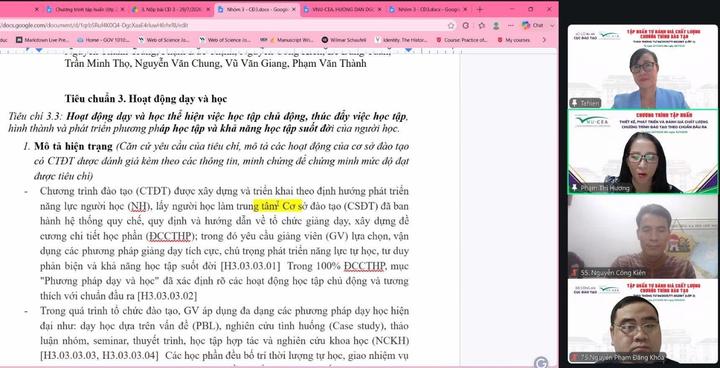
Task: Select the 'Tehien' participant video tile
Action: [x=643, y=66]
